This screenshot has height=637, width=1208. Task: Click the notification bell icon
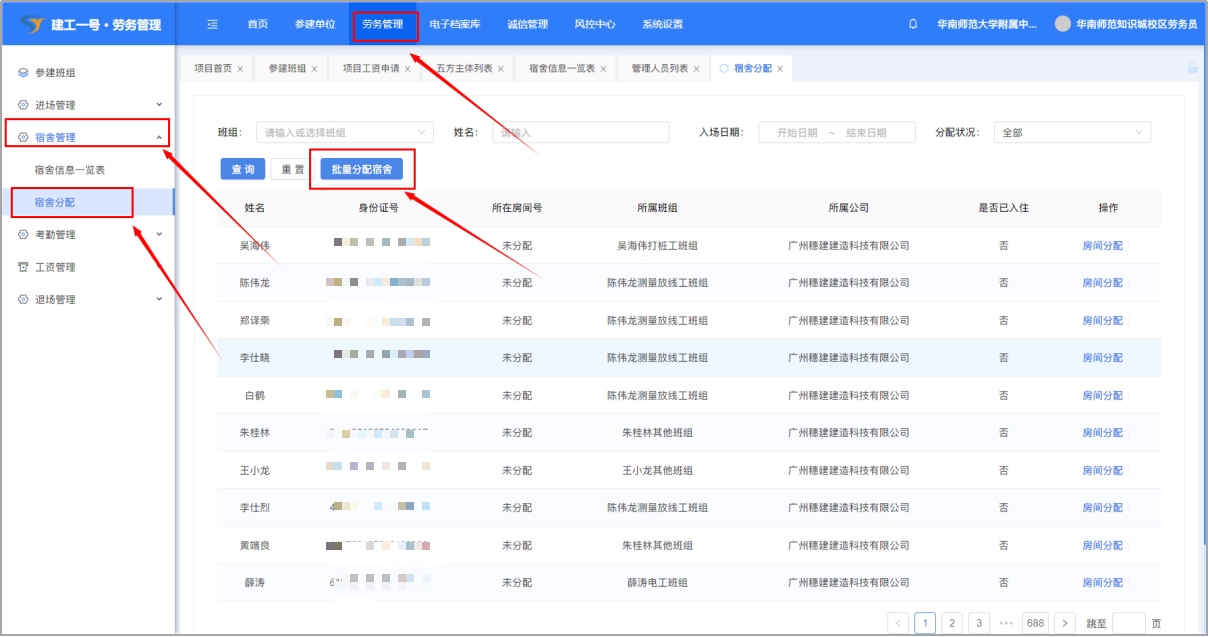pyautogui.click(x=913, y=24)
